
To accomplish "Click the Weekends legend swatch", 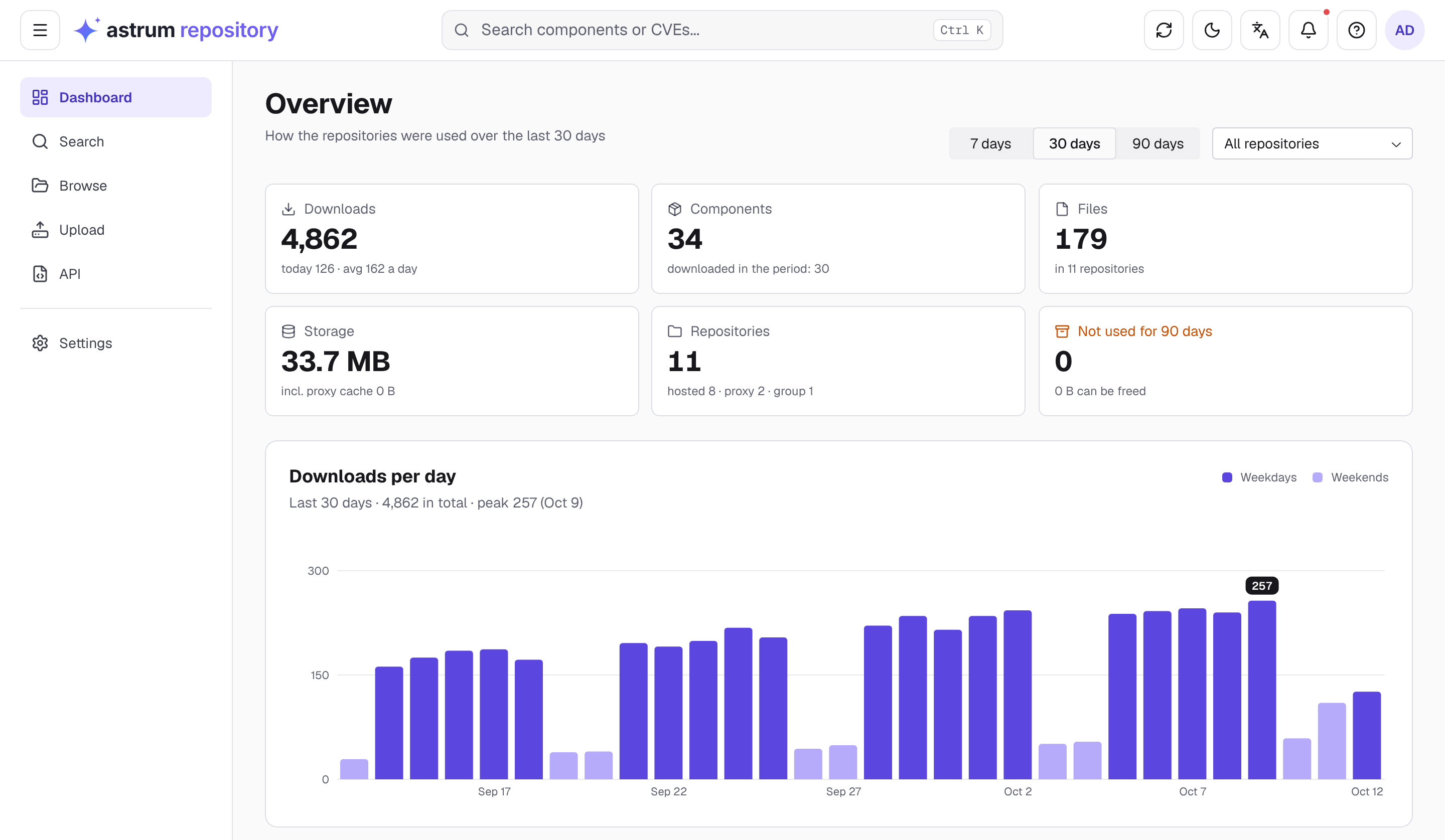I will click(1318, 477).
